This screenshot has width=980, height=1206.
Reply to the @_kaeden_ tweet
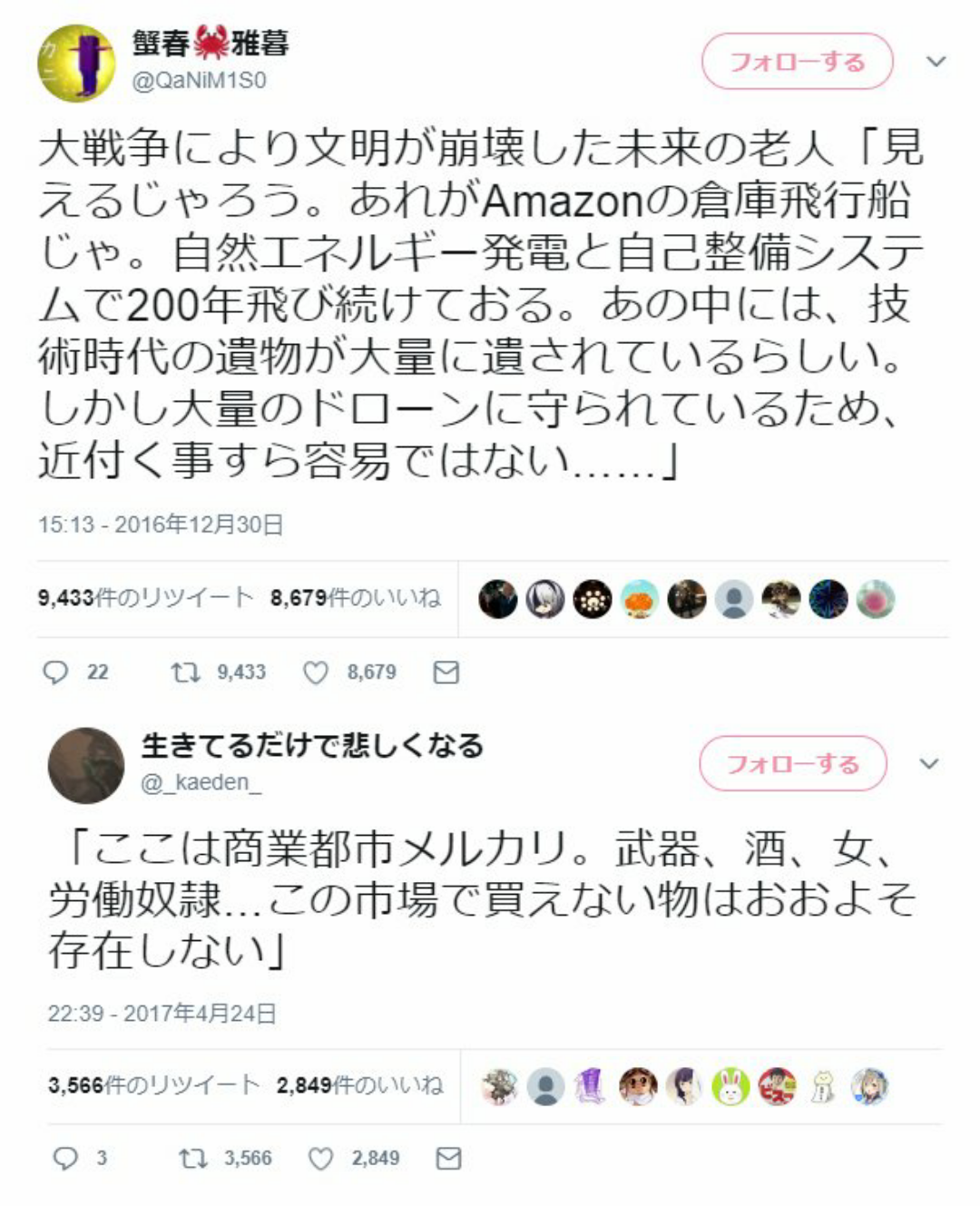tap(65, 1158)
